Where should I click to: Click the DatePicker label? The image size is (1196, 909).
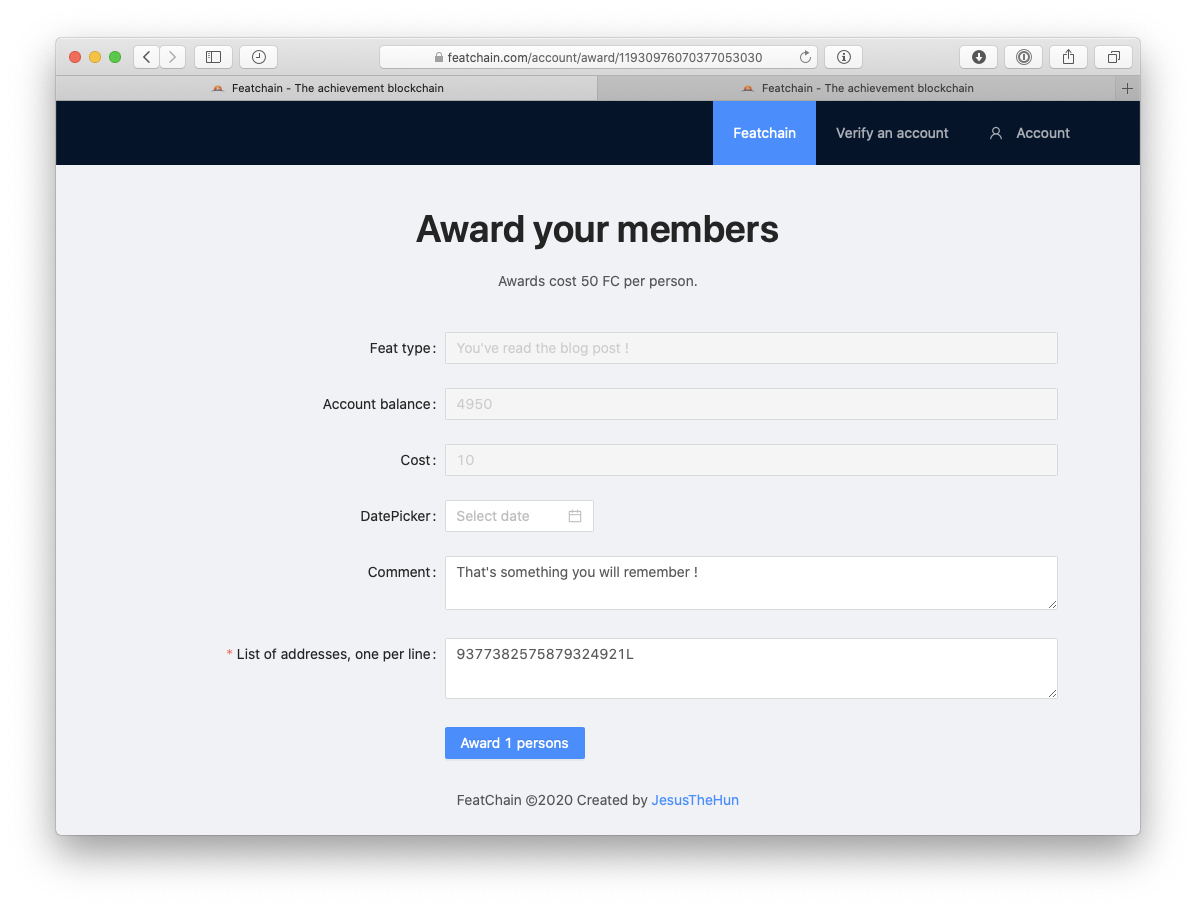396,516
